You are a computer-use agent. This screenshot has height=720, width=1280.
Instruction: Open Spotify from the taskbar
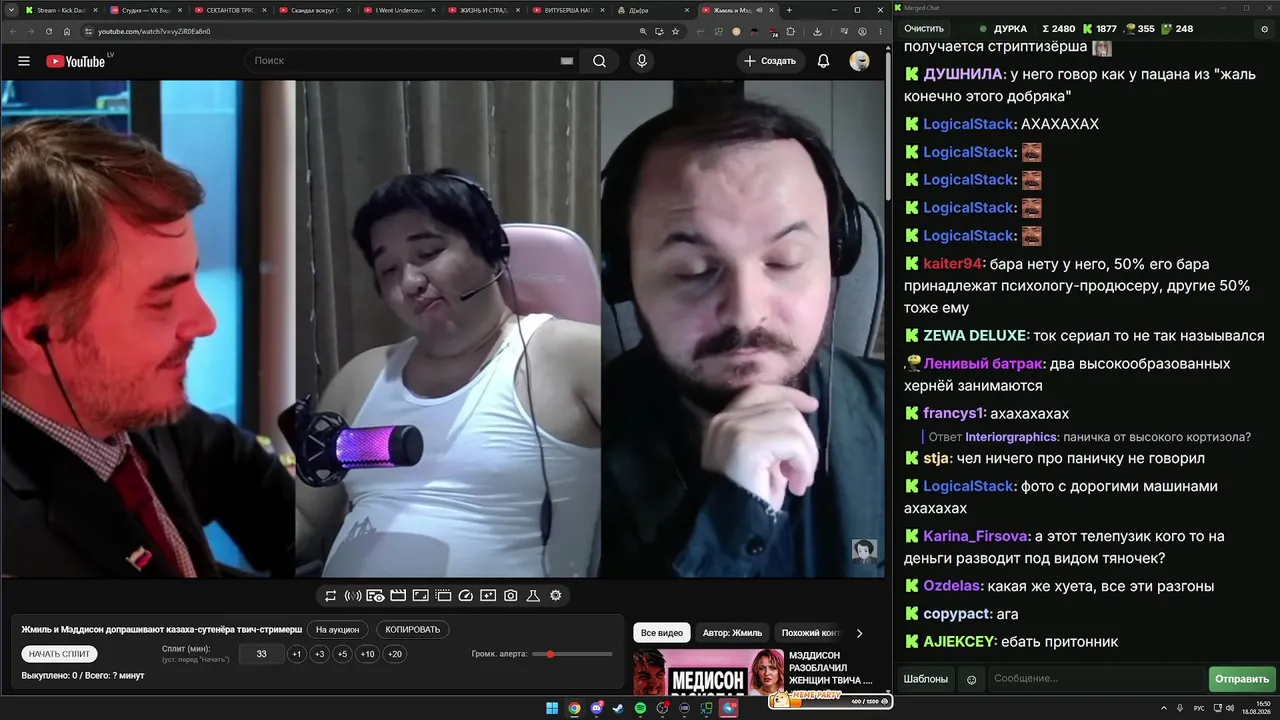[640, 709]
